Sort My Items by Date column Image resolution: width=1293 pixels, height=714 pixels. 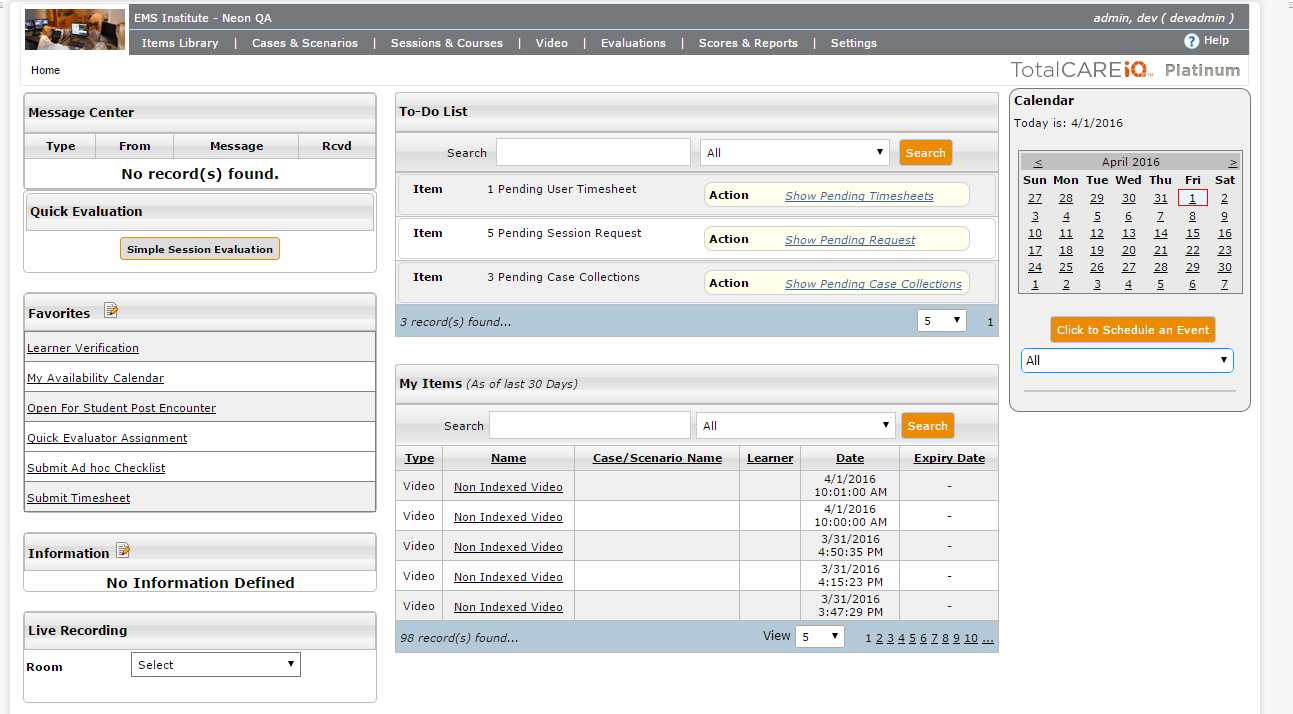pos(850,458)
